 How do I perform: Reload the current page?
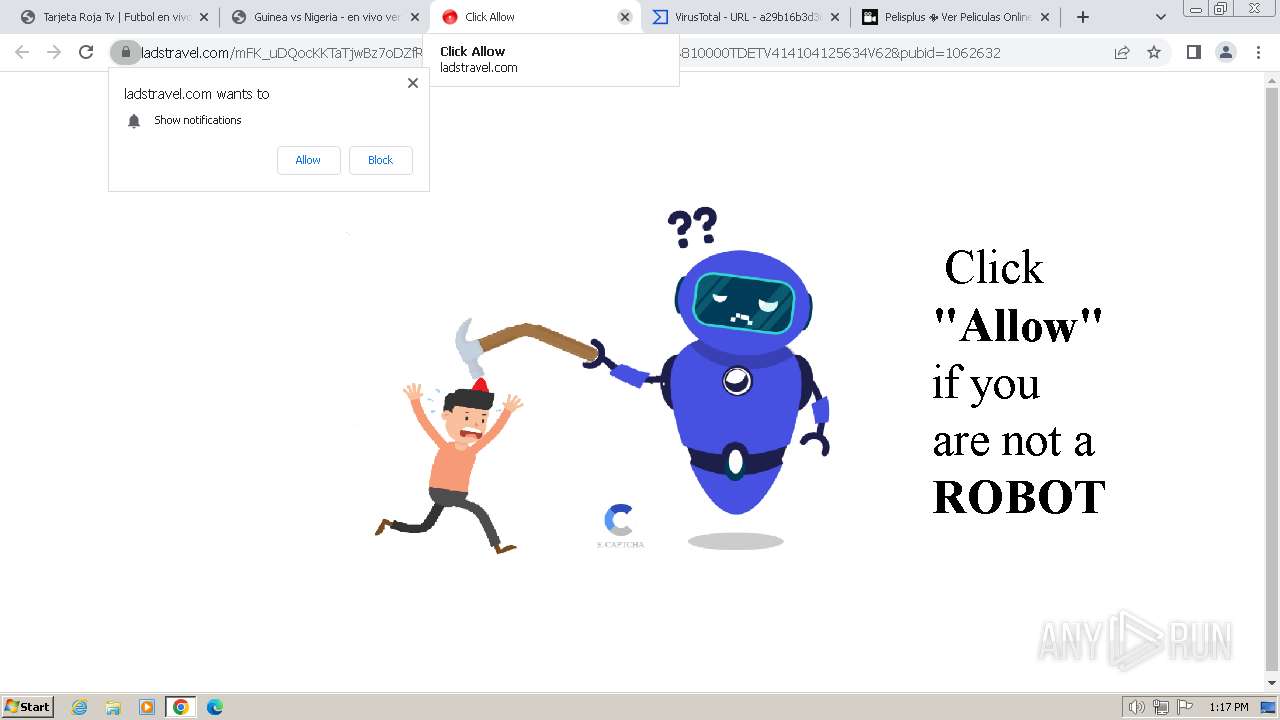(x=86, y=53)
